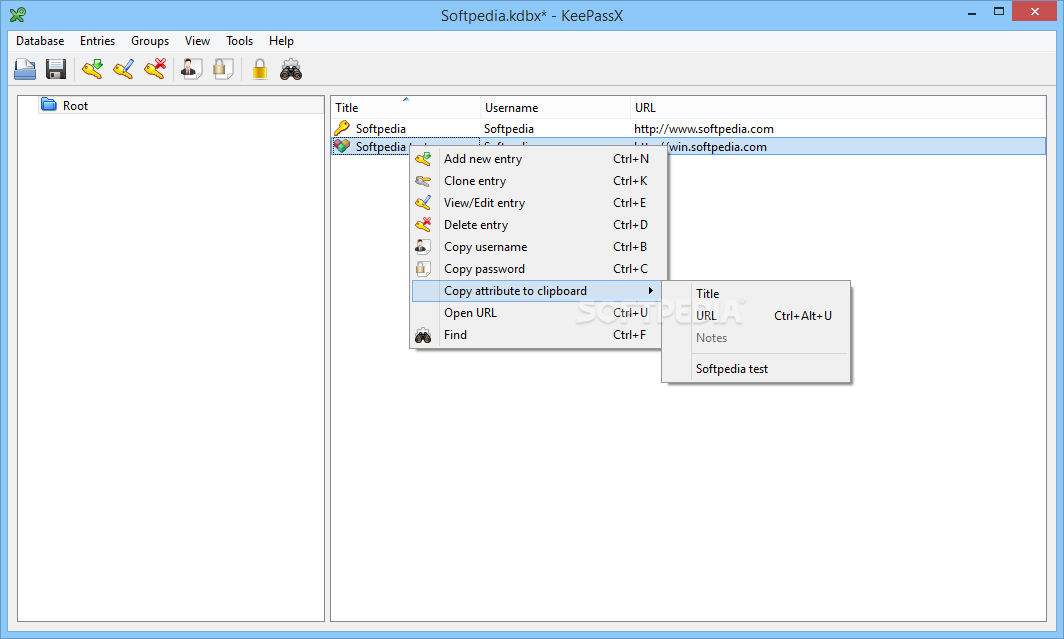Click the Find binoculars icon in context menu

click(423, 335)
